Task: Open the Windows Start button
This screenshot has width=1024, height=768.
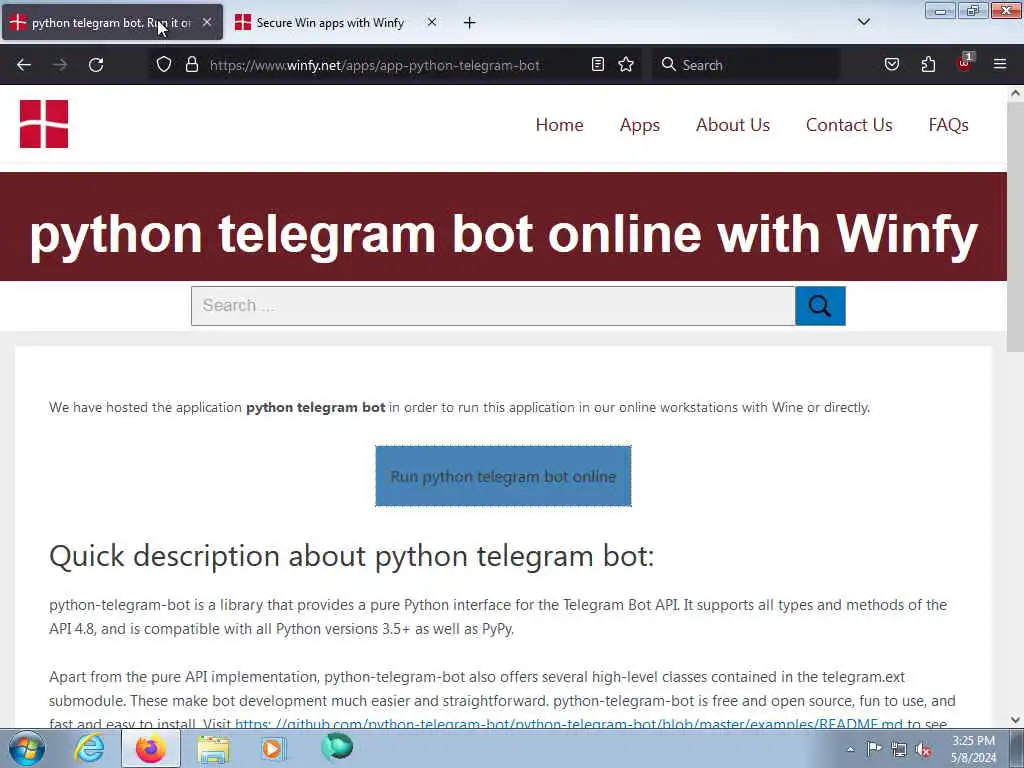Action: click(27, 748)
